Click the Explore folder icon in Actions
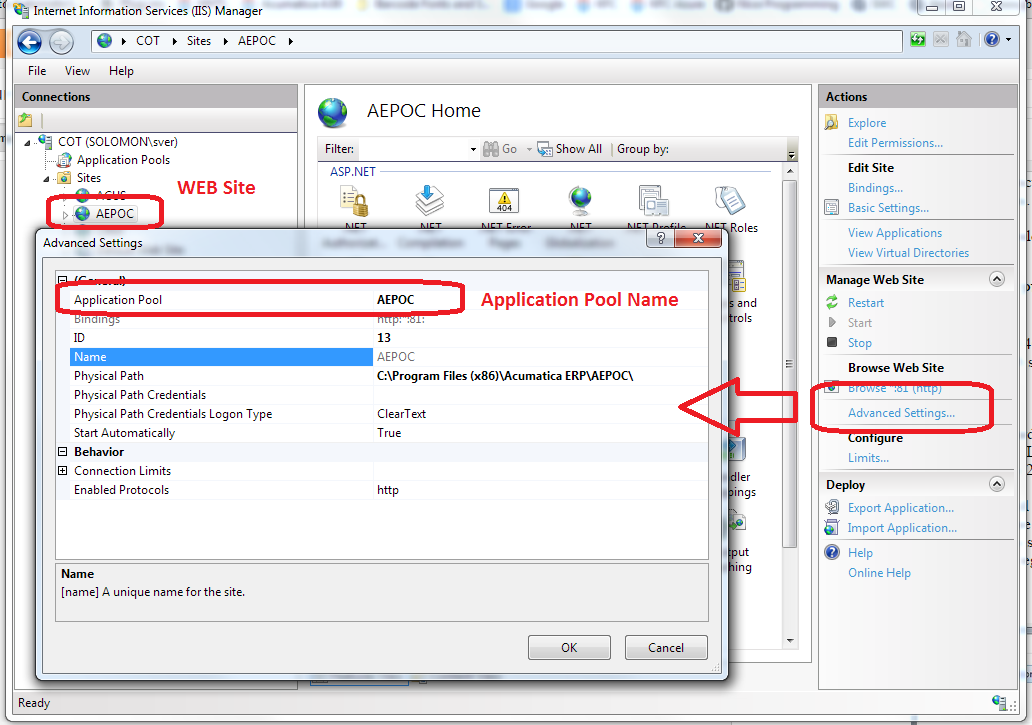 (x=832, y=122)
